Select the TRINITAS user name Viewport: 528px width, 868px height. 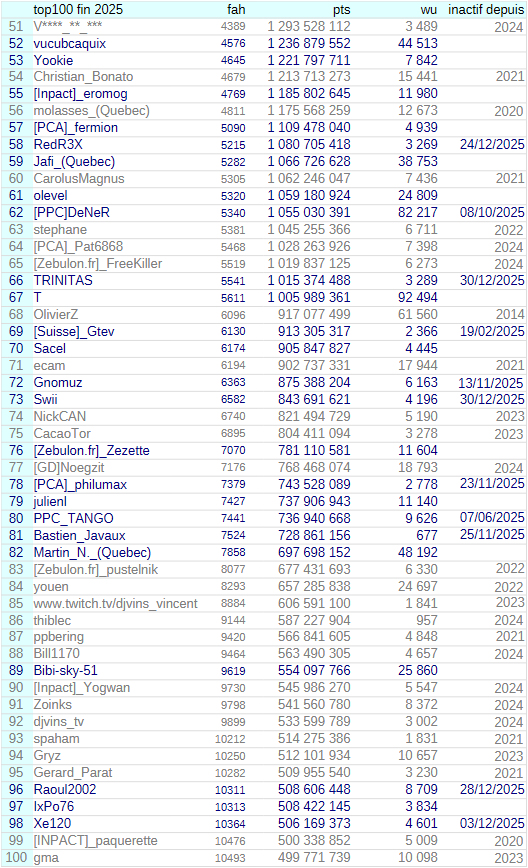tap(63, 281)
